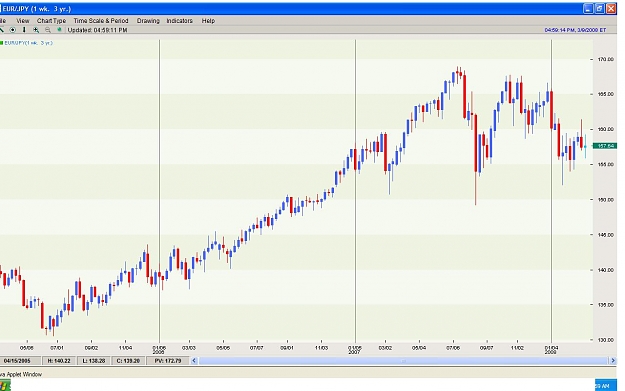Click the 2008 year axis label
This screenshot has height=391, width=625.
(550, 352)
